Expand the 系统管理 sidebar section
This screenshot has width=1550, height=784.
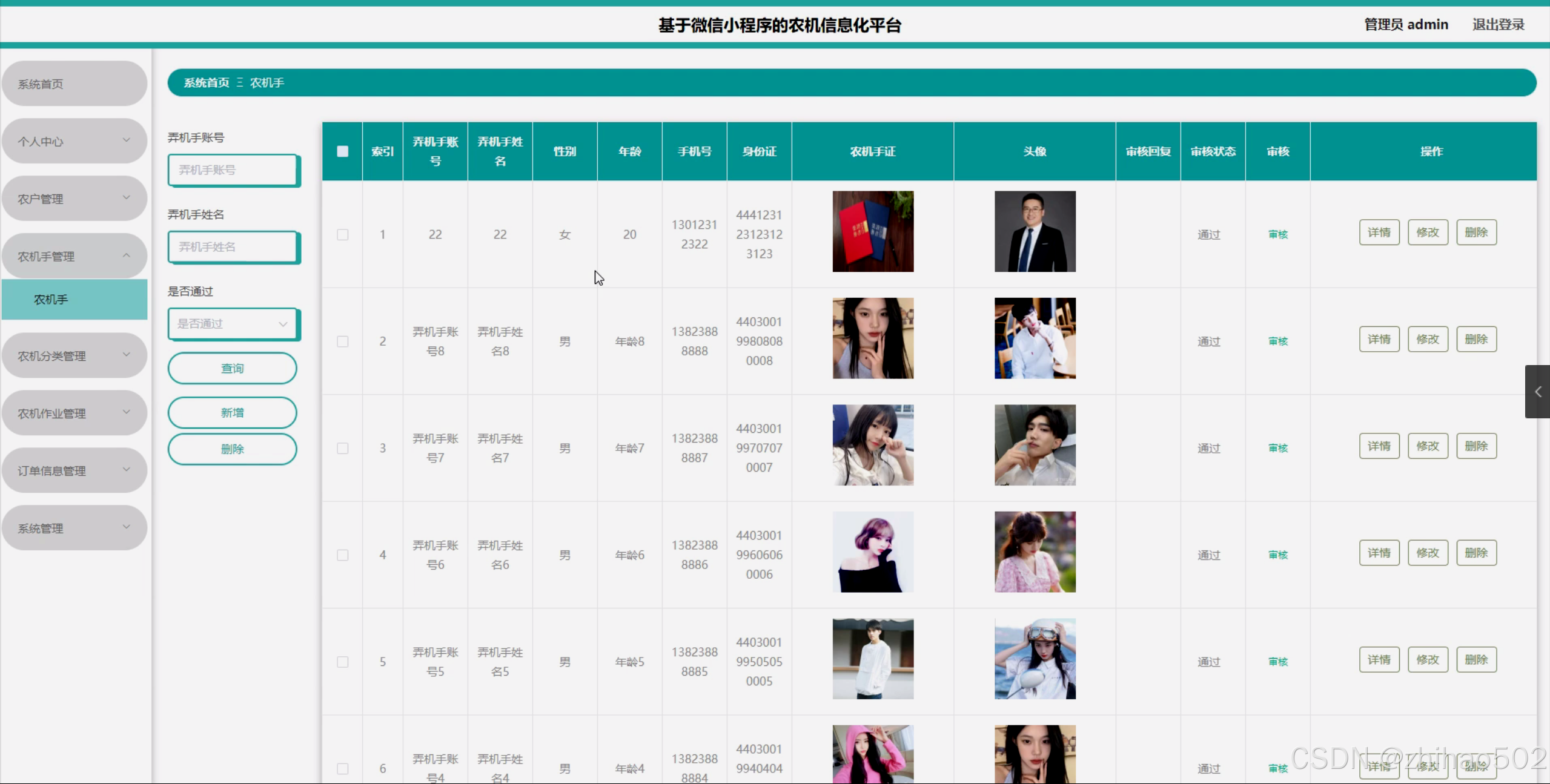pyautogui.click(x=74, y=527)
